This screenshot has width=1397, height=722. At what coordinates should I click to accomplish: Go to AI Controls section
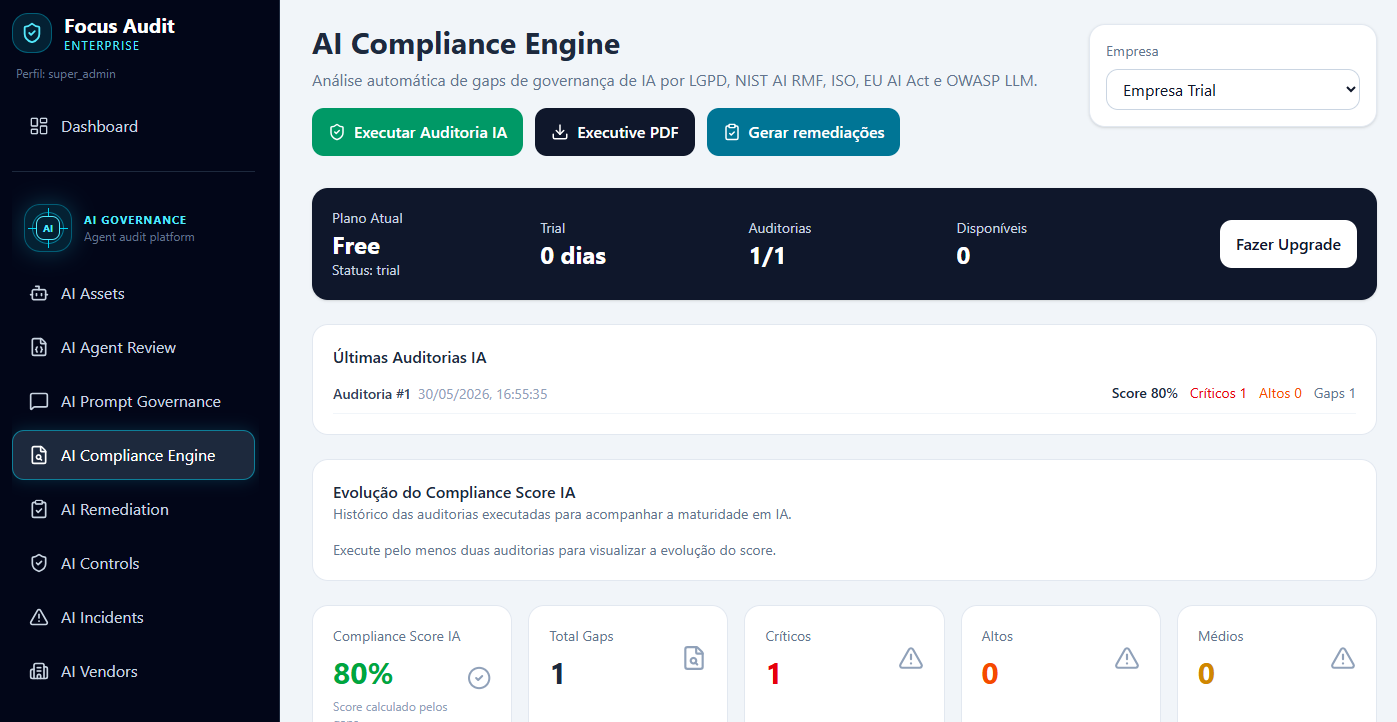tap(134, 563)
